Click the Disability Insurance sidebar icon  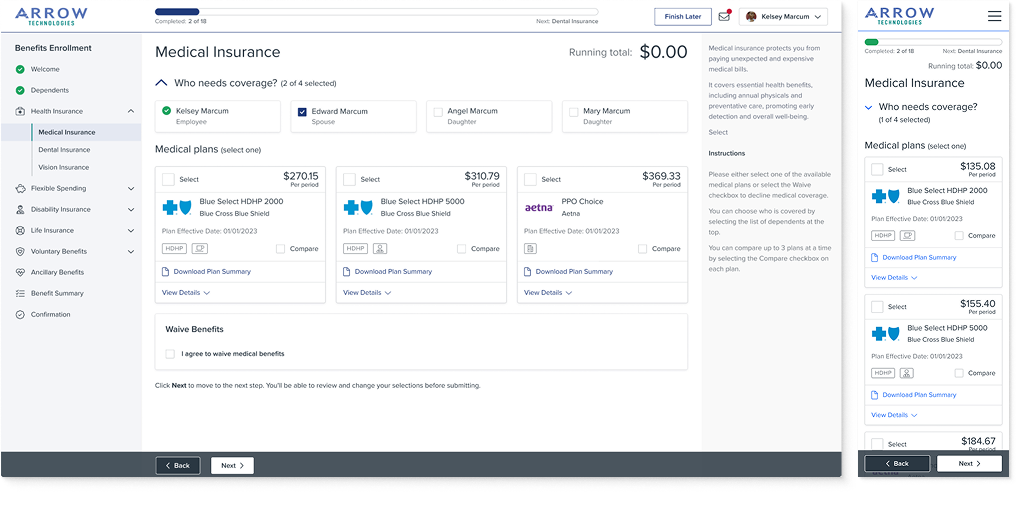pos(20,210)
